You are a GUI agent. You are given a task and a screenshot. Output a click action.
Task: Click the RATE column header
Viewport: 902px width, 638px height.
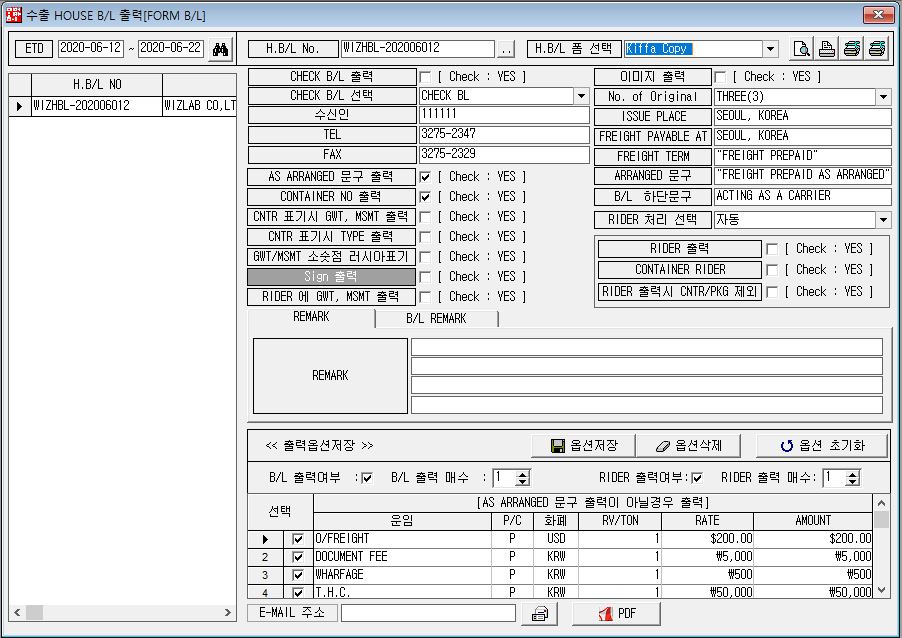[x=707, y=521]
